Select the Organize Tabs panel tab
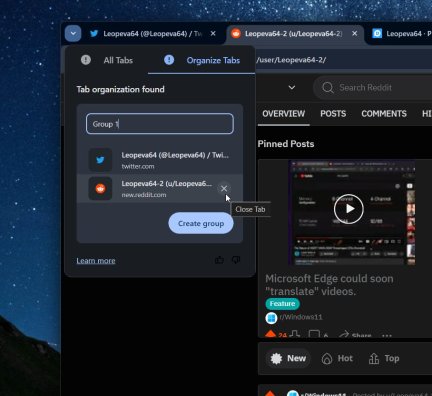The width and height of the screenshot is (432, 396). pyautogui.click(x=201, y=60)
